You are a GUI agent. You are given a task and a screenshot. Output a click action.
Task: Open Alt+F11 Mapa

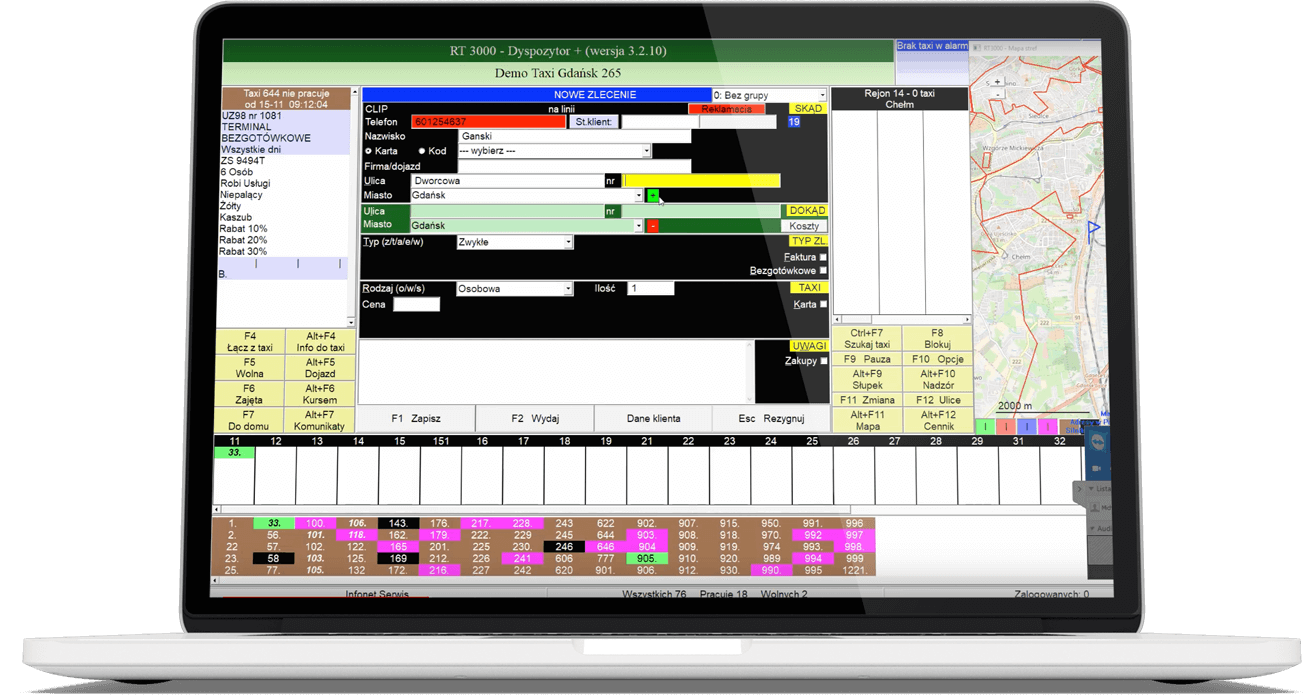(x=867, y=420)
